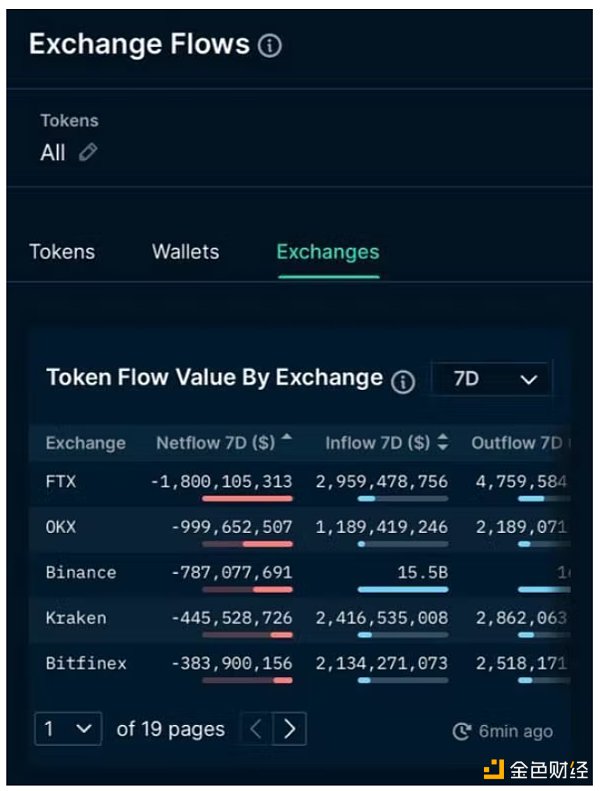Select the Binance exchange row
The height and width of the screenshot is (791, 600).
coord(80,573)
